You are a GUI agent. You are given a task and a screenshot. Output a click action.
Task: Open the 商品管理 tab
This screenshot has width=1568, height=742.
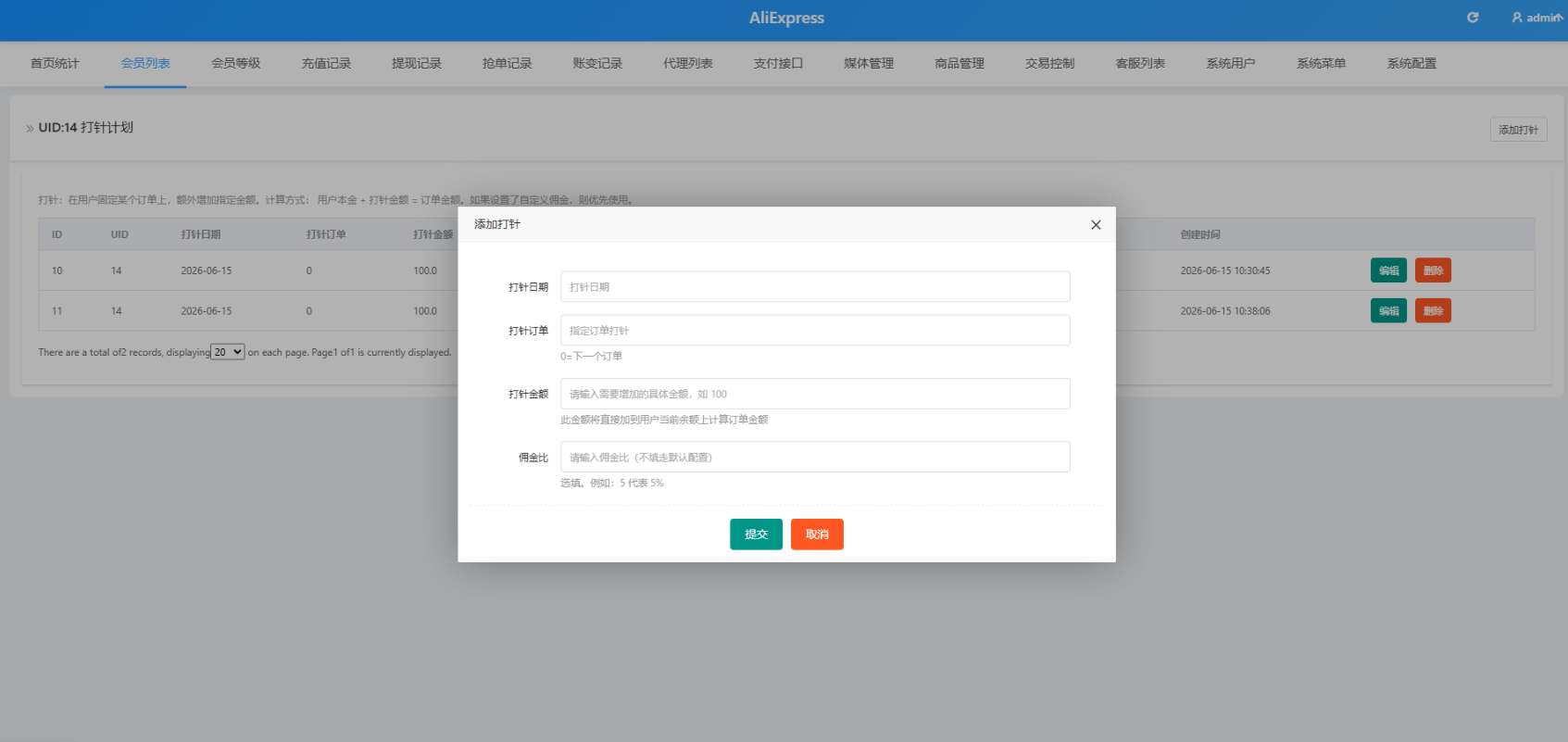point(960,64)
